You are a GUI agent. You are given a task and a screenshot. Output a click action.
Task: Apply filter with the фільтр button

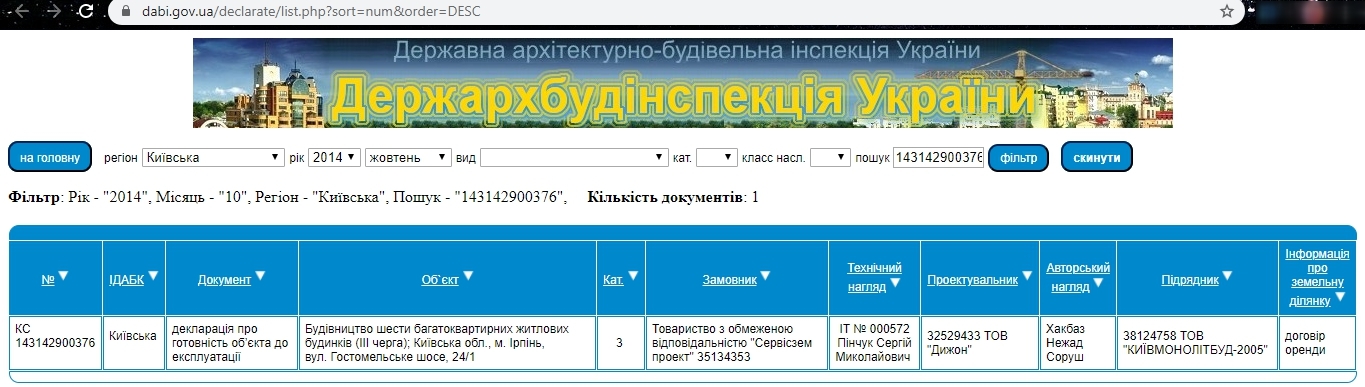click(x=1018, y=158)
